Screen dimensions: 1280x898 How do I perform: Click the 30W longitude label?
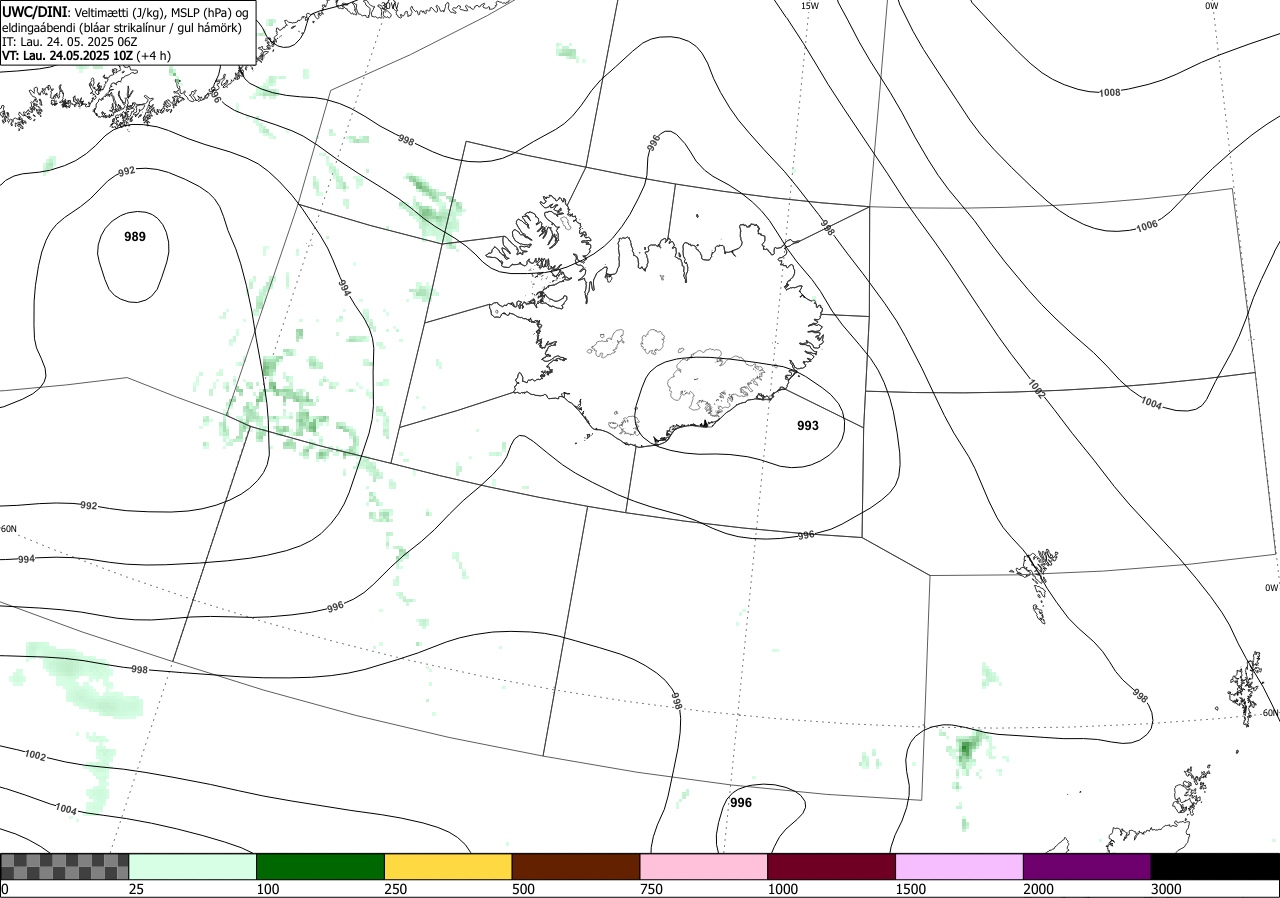[389, 5]
